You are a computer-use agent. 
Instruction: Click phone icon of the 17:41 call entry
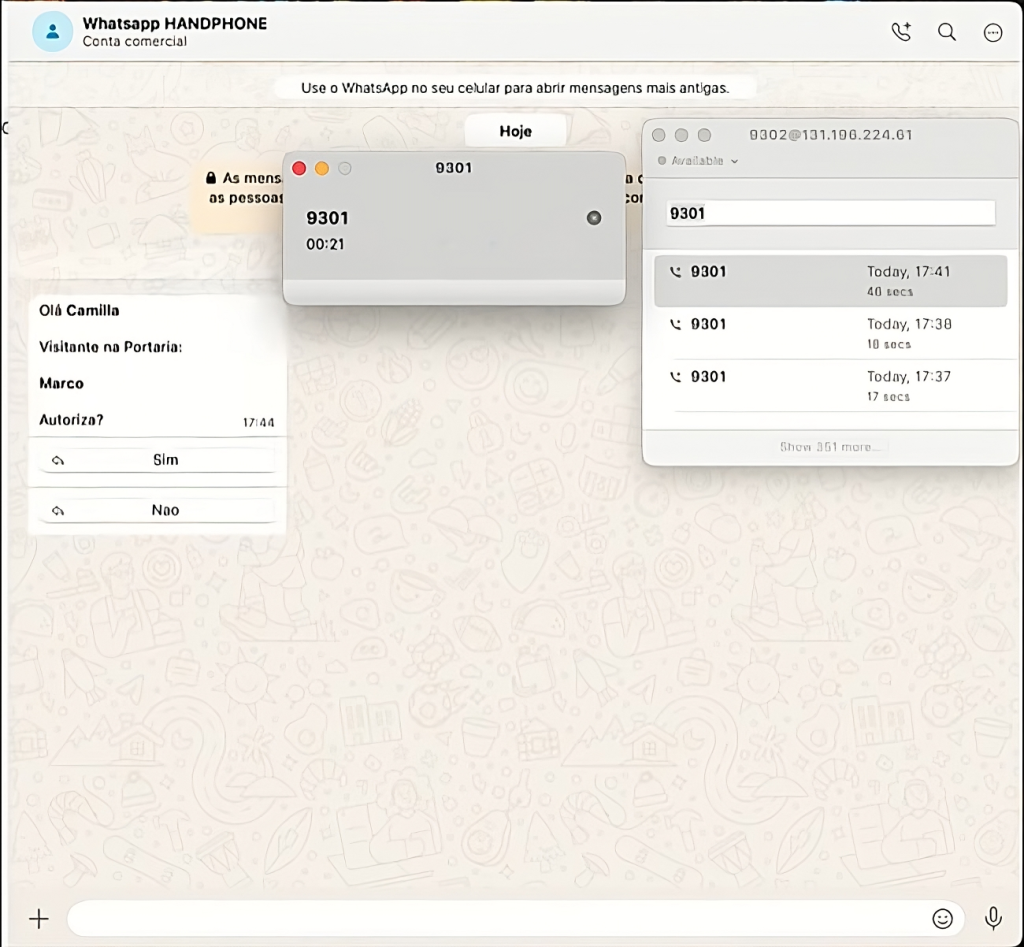pyautogui.click(x=675, y=272)
